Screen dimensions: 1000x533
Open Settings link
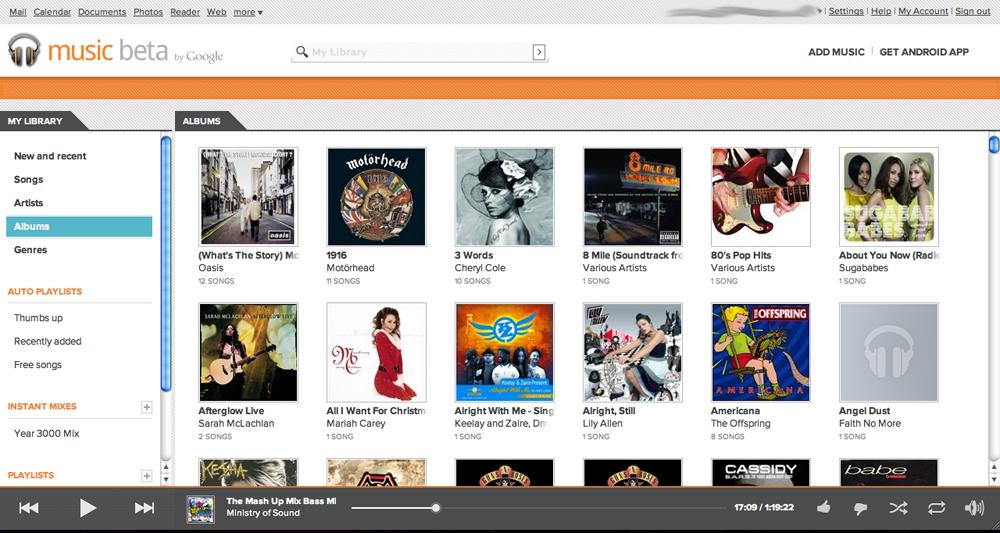(x=846, y=11)
